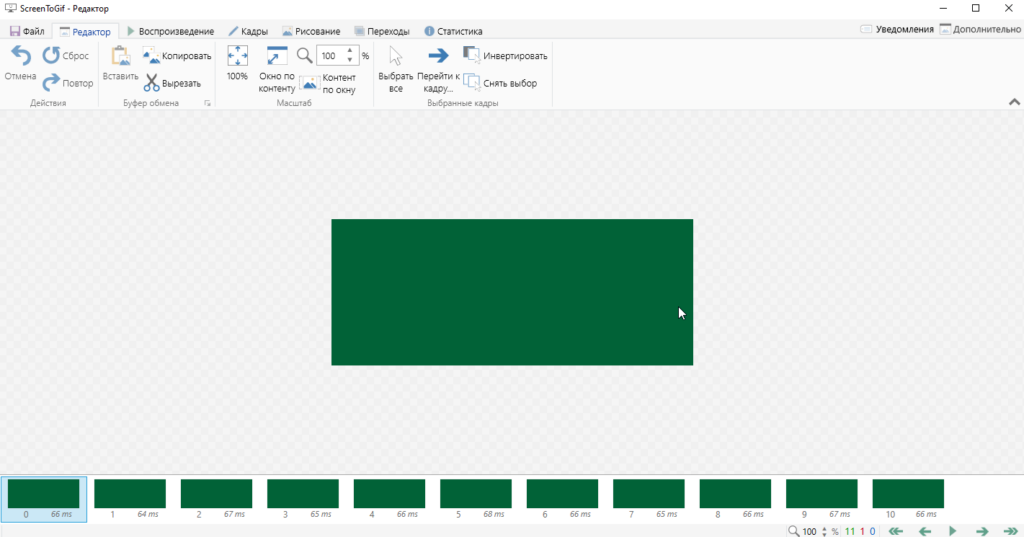Click the Cut (Вырезать) scissors icon
This screenshot has height=537, width=1024.
click(152, 83)
